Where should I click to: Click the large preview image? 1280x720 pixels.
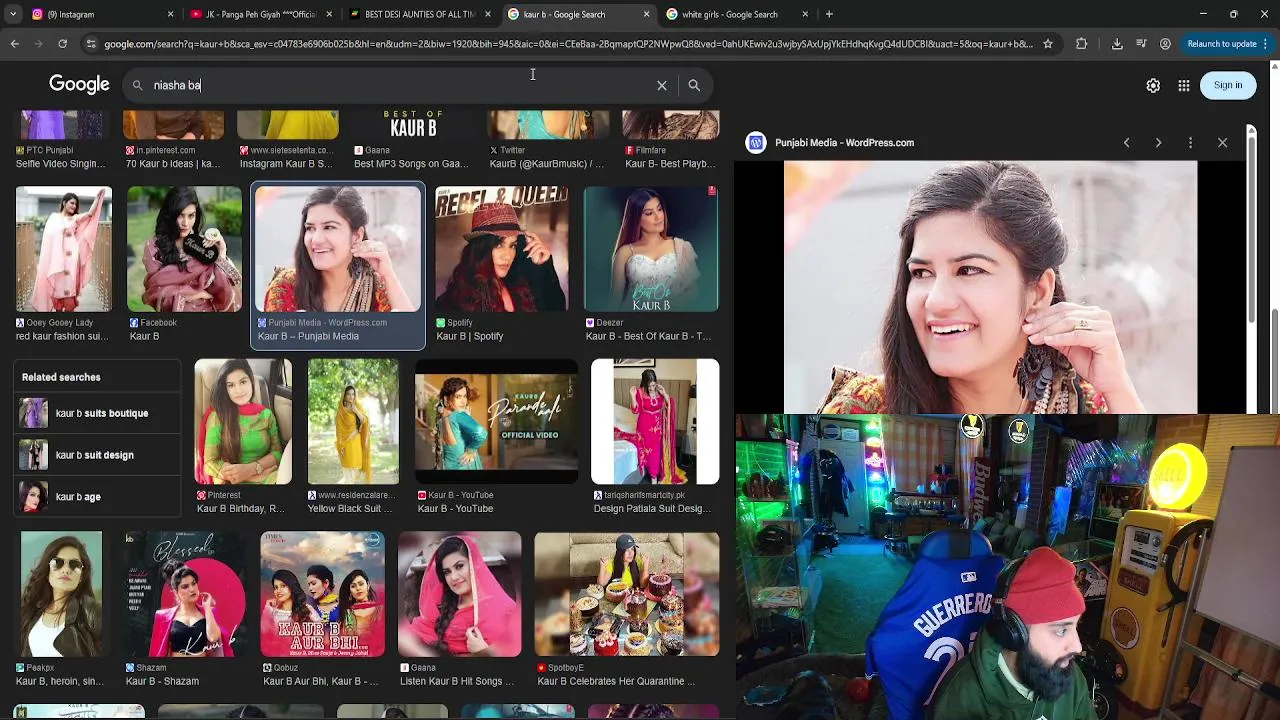point(990,287)
